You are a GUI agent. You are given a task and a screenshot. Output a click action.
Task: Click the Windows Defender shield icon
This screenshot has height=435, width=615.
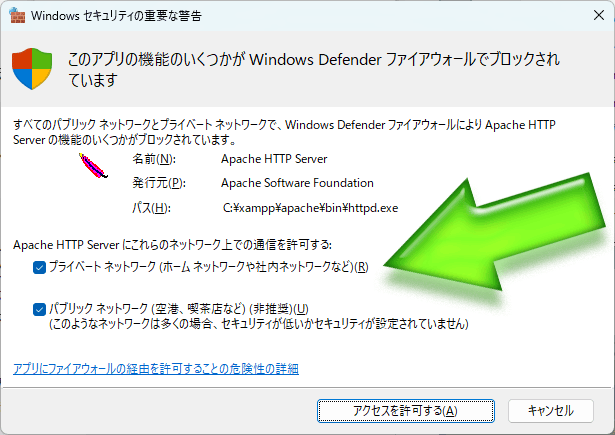click(32, 69)
